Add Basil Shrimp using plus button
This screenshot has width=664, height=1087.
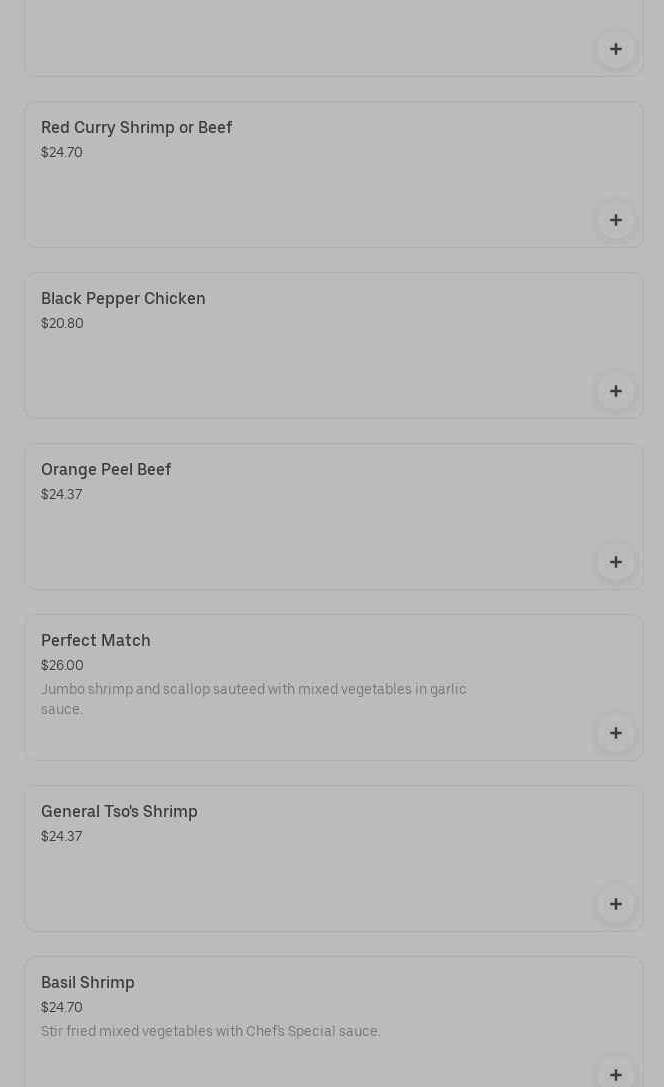(615, 1073)
